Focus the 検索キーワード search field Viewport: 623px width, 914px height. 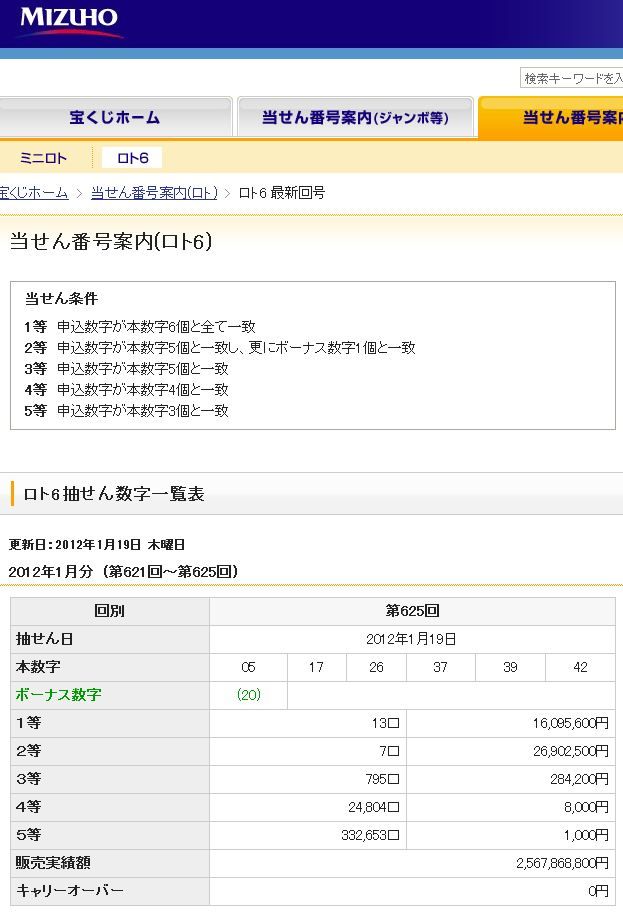[571, 78]
